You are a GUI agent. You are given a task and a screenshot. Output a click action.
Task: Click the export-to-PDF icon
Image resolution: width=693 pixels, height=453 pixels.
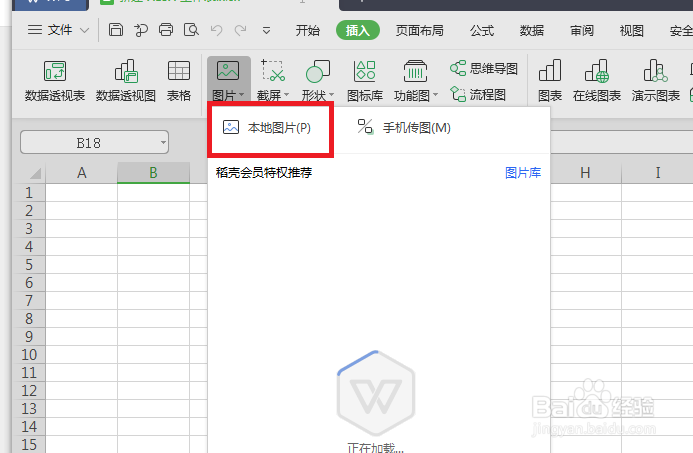[141, 30]
